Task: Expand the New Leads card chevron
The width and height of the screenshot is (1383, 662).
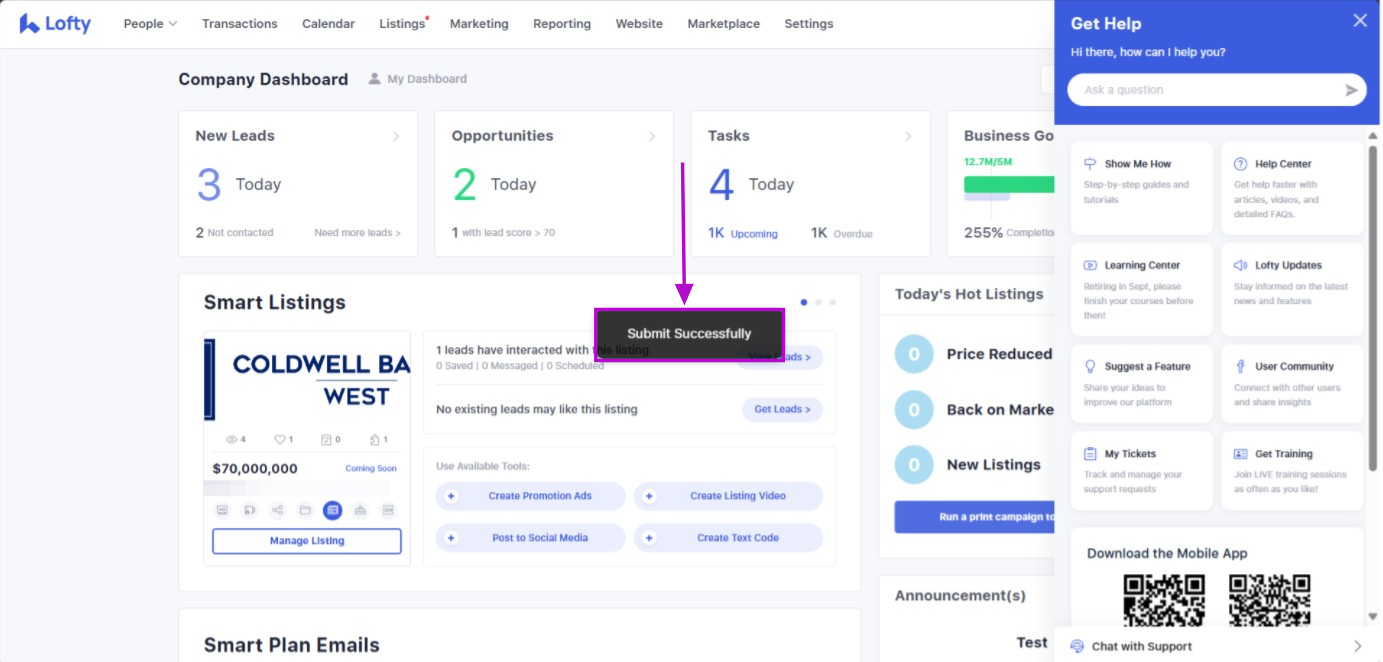Action: [x=396, y=136]
